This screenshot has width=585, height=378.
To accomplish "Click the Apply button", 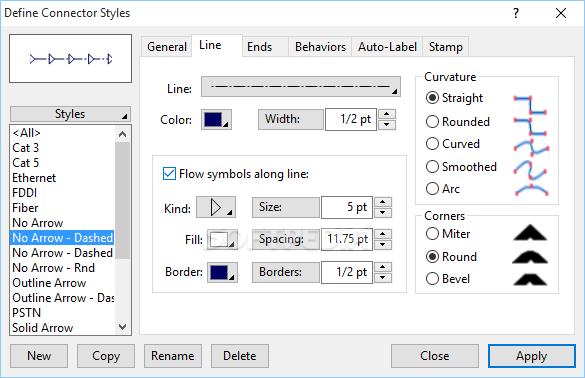I will [532, 356].
